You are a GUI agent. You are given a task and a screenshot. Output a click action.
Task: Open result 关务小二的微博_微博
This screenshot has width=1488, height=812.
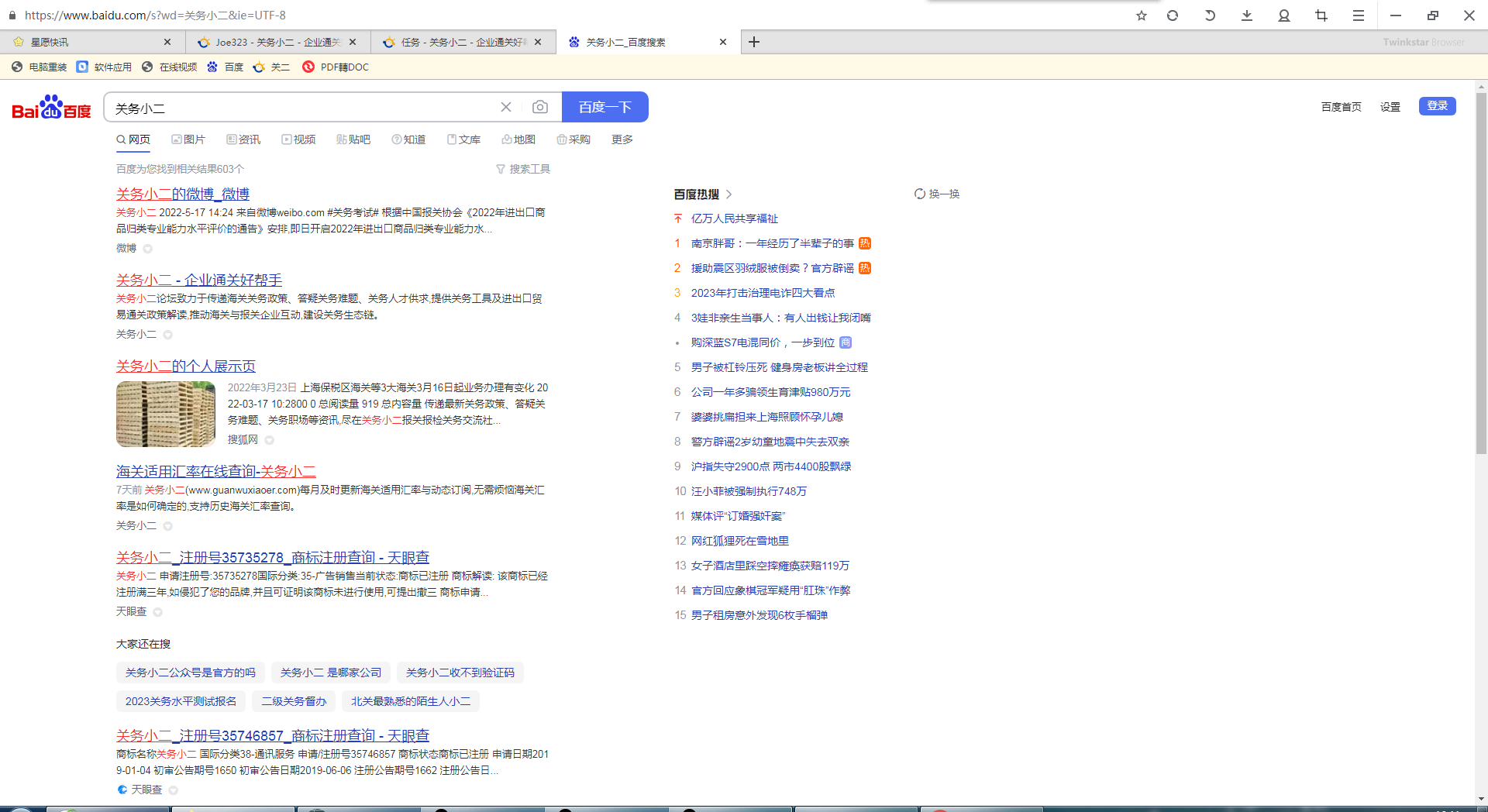183,194
